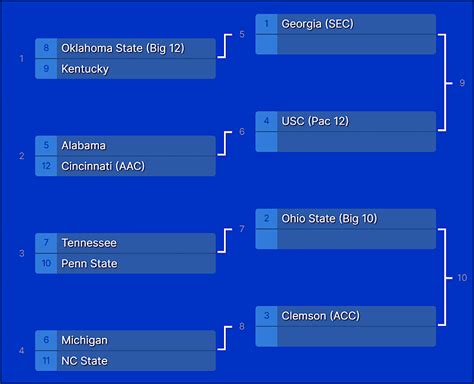
Task: Select Michigan in game 4
Action: 125,340
